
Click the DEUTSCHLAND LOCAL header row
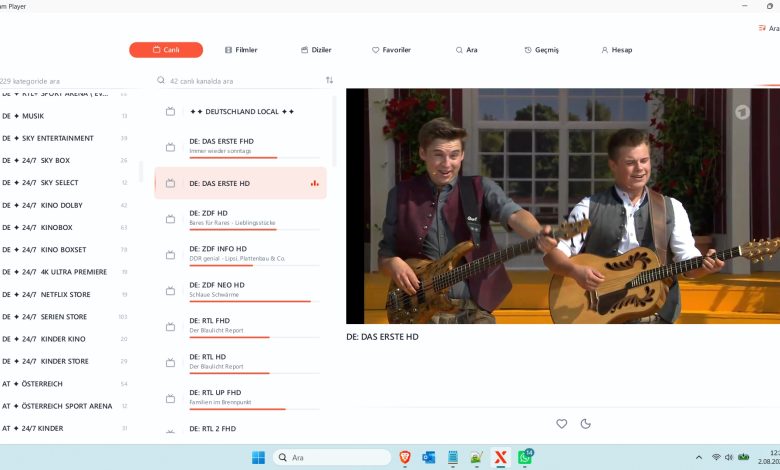pyautogui.click(x=240, y=111)
